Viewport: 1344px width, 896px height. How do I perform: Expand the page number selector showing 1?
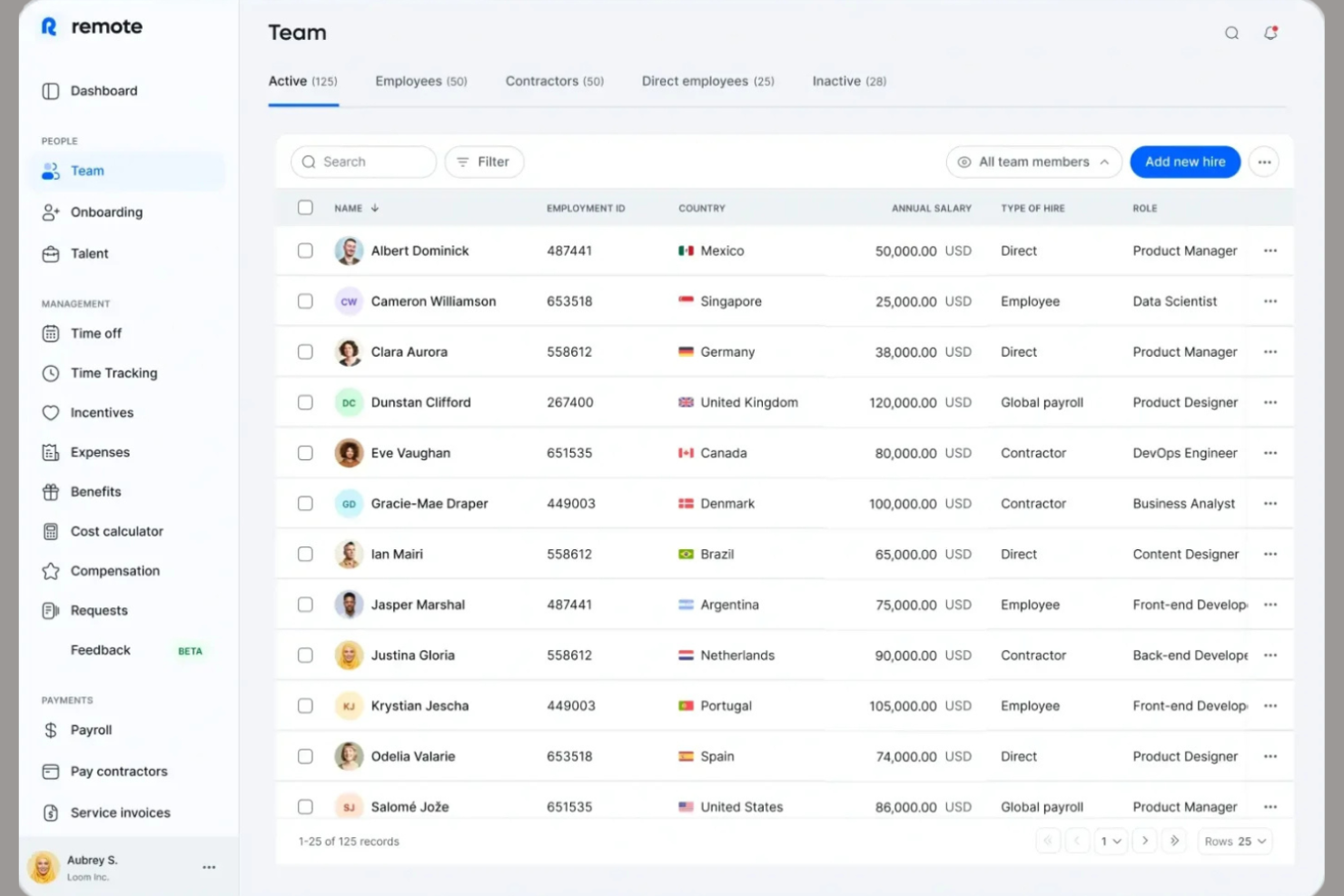click(1110, 841)
